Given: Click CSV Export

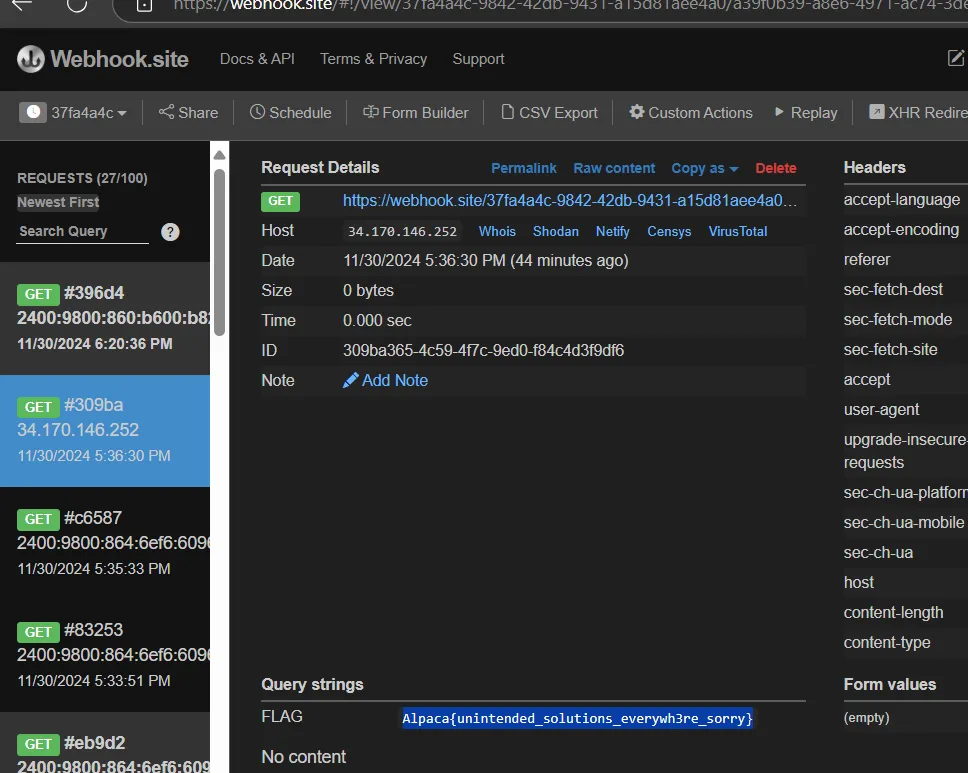Looking at the screenshot, I should (x=549, y=112).
